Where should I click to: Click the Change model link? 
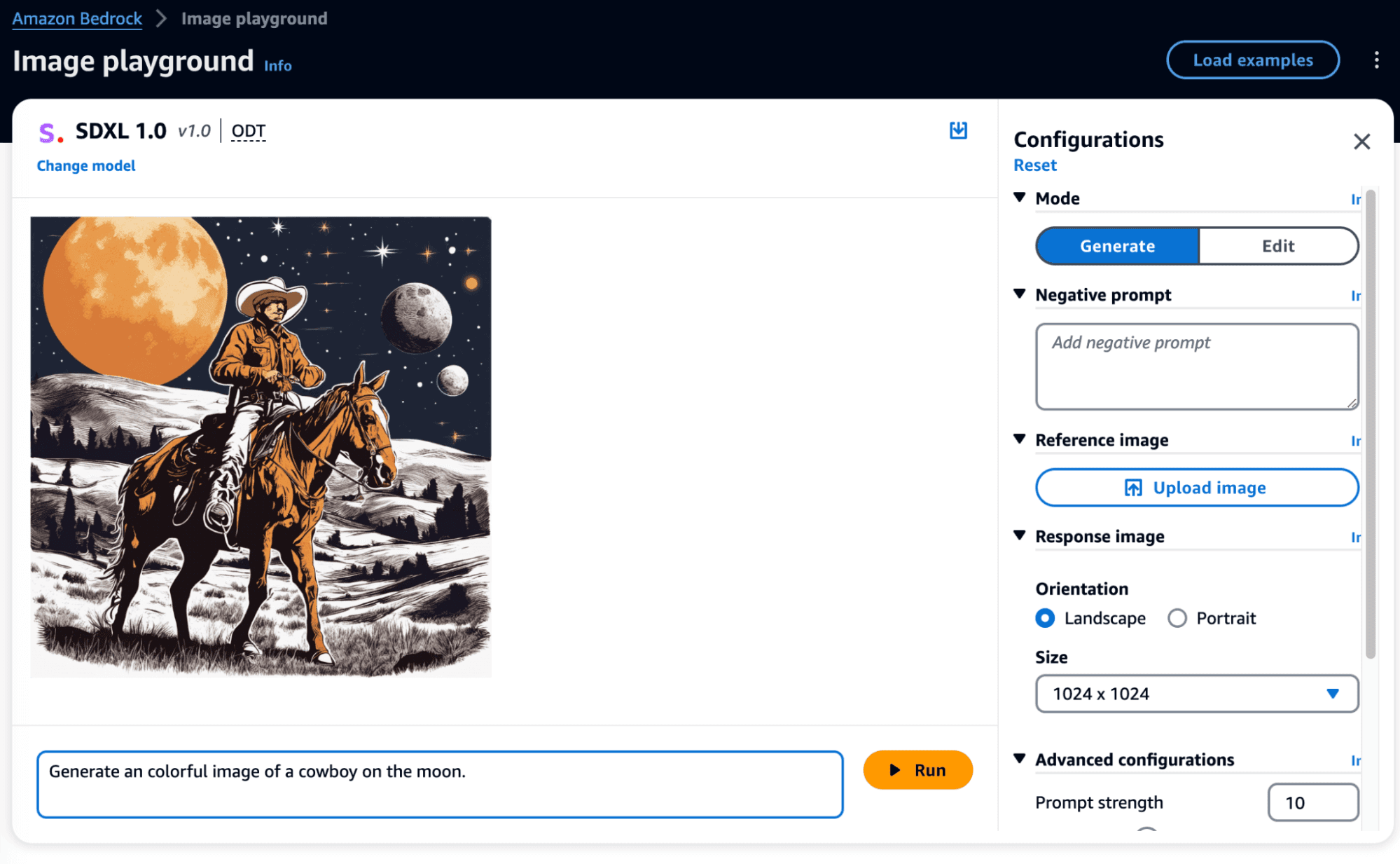[85, 166]
